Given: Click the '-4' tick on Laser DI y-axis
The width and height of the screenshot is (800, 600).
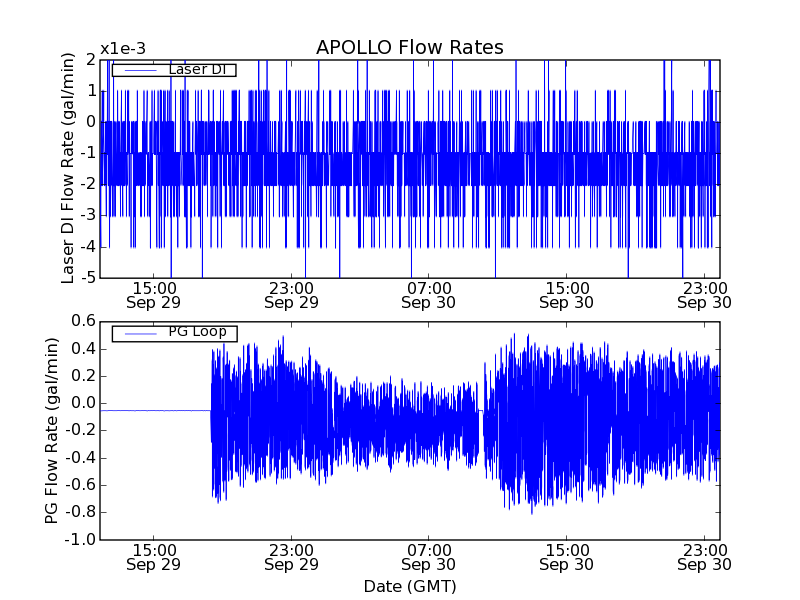Looking at the screenshot, I should (x=88, y=247).
